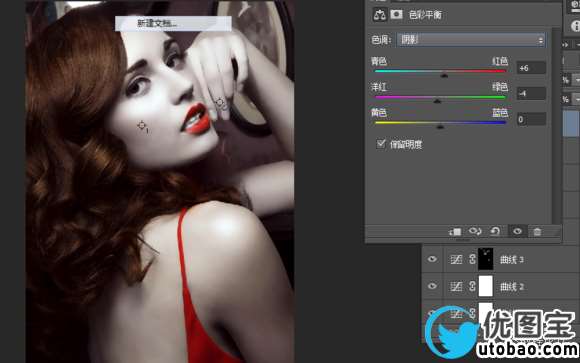Click the Color Balance scales icon
Screen dimensions: 580x363
click(380, 15)
